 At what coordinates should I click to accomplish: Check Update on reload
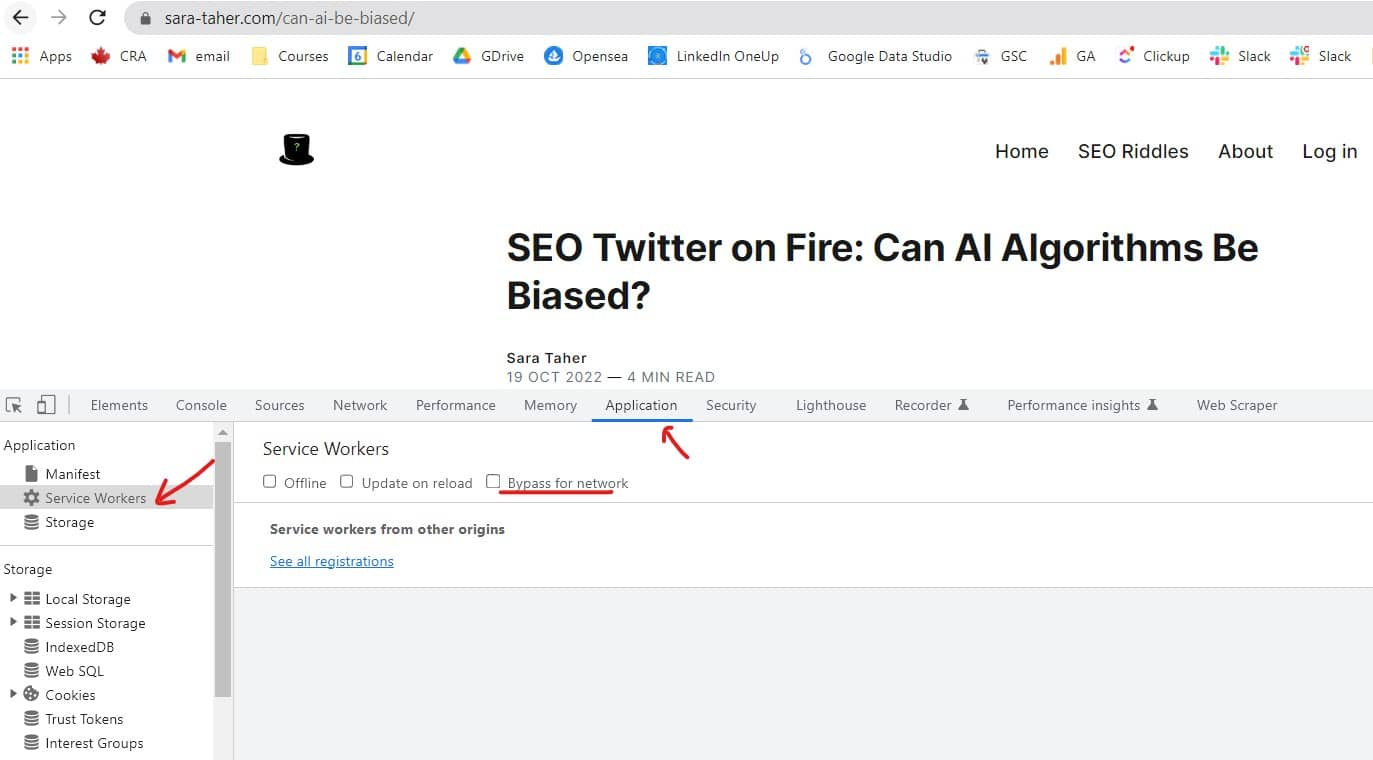click(346, 482)
